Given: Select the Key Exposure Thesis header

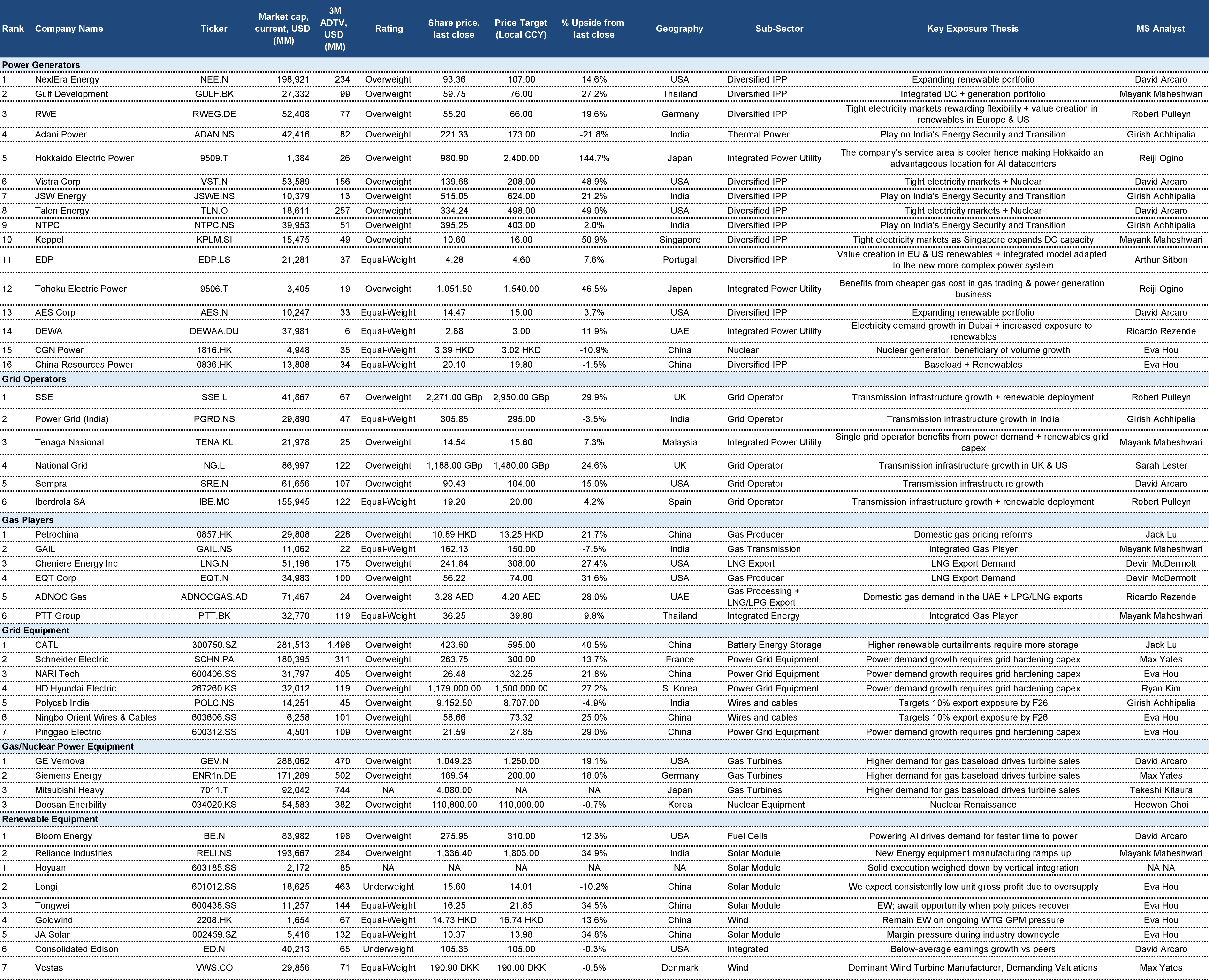Looking at the screenshot, I should (x=973, y=29).
